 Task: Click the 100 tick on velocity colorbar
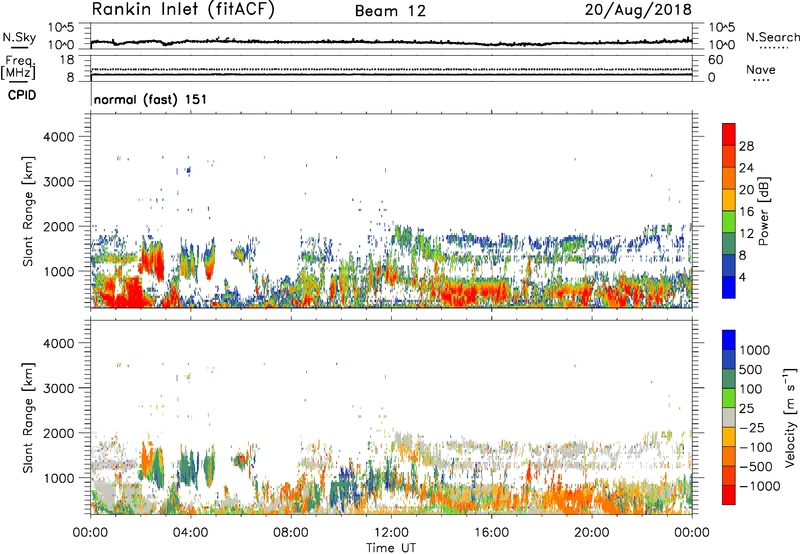tap(751, 389)
